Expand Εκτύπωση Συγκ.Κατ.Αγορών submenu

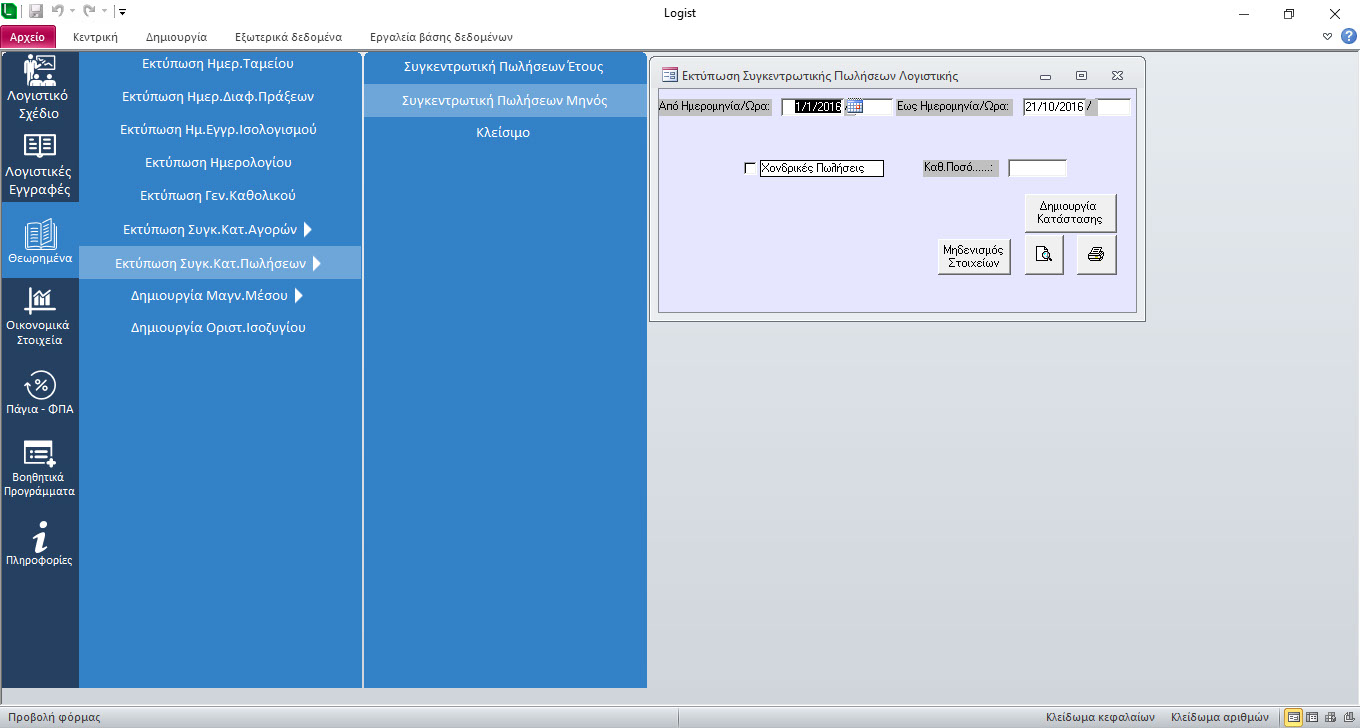coord(307,229)
